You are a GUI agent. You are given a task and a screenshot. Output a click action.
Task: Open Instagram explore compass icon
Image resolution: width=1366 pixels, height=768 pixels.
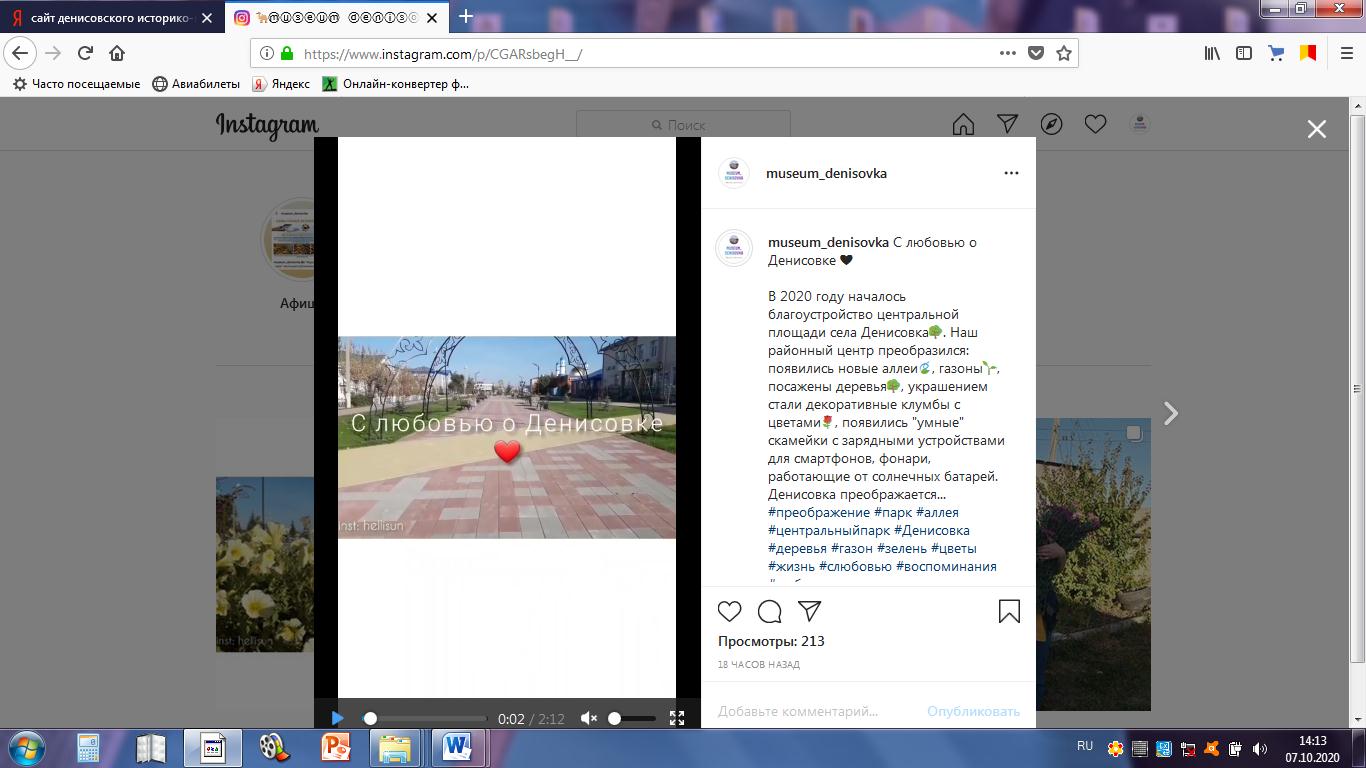click(x=1051, y=124)
